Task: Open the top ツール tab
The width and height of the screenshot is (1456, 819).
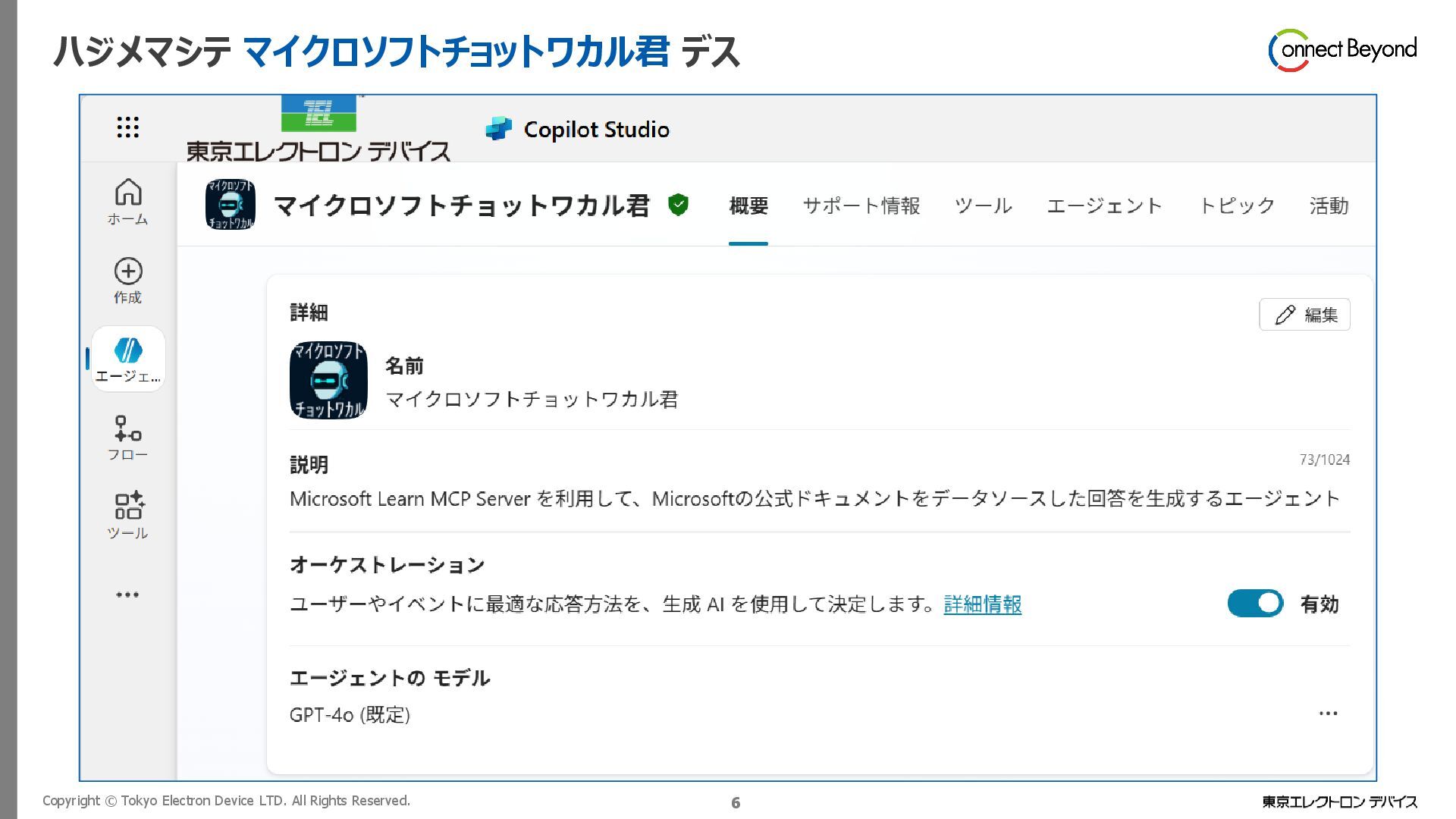Action: click(x=983, y=206)
